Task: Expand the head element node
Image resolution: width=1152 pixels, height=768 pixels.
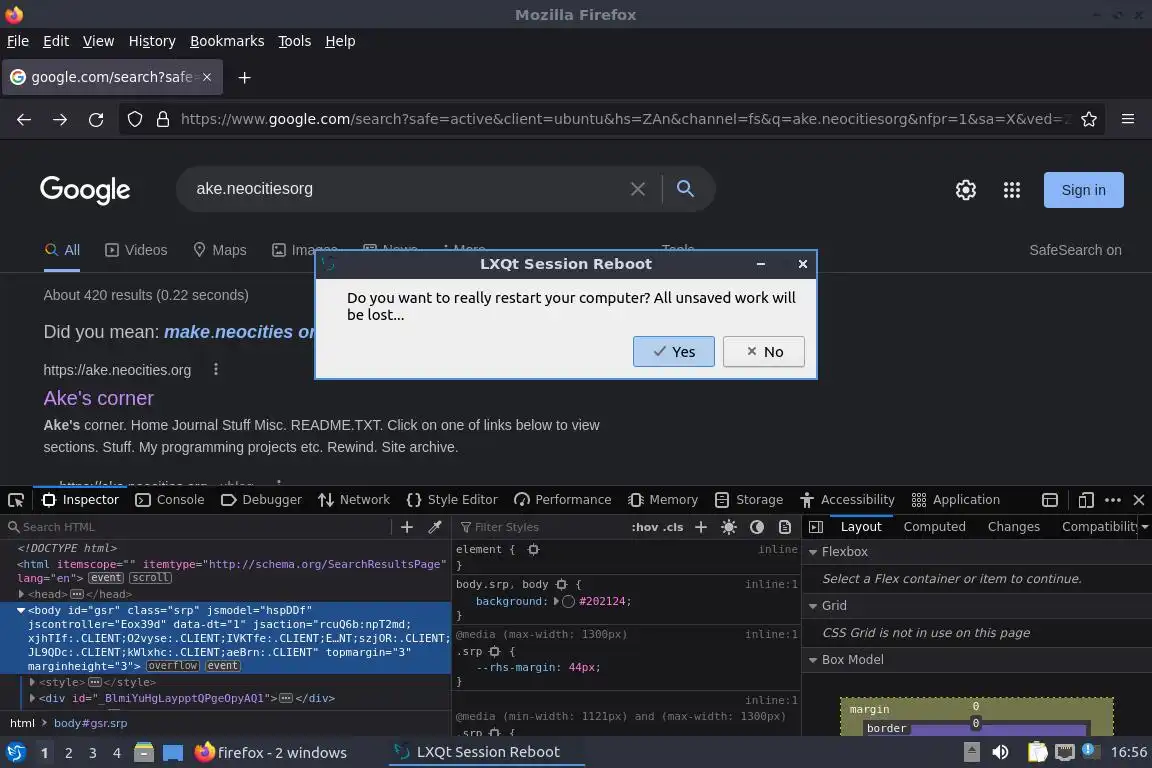Action: point(21,594)
